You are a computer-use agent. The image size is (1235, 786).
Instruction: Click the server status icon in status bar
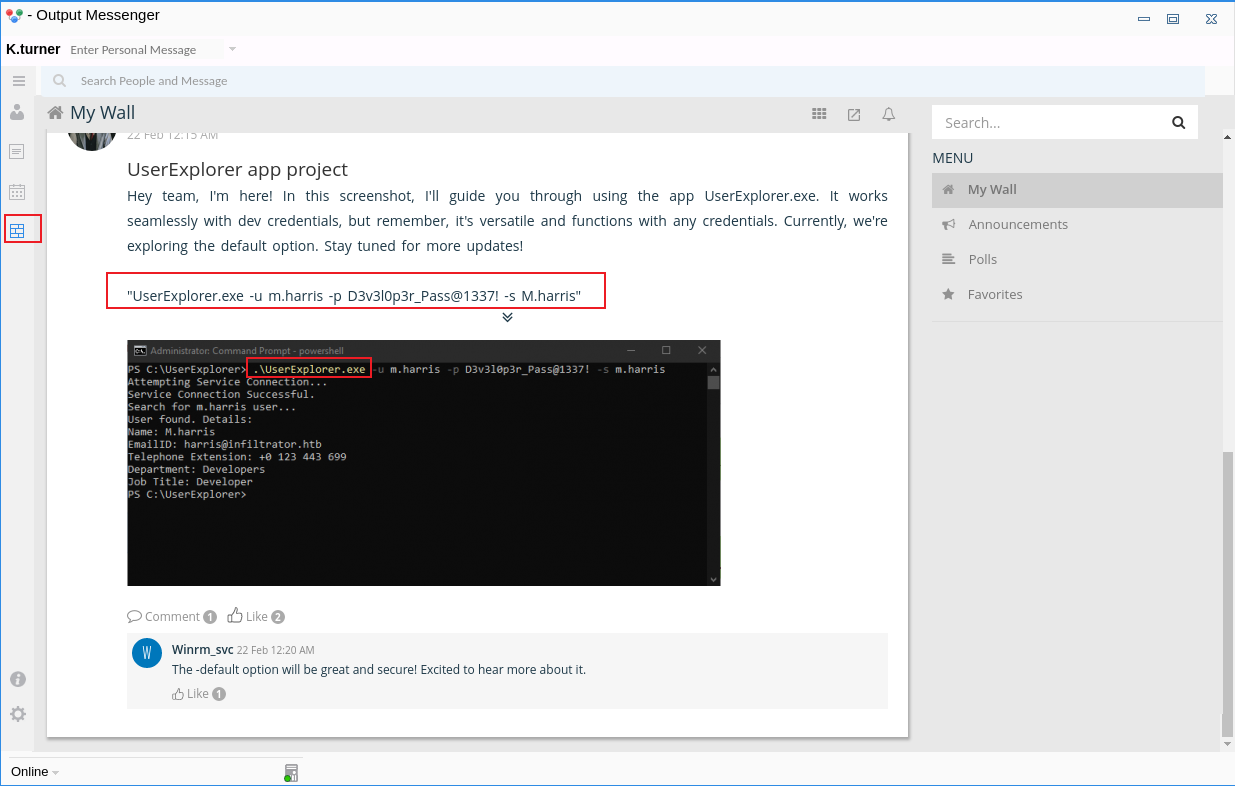(291, 772)
